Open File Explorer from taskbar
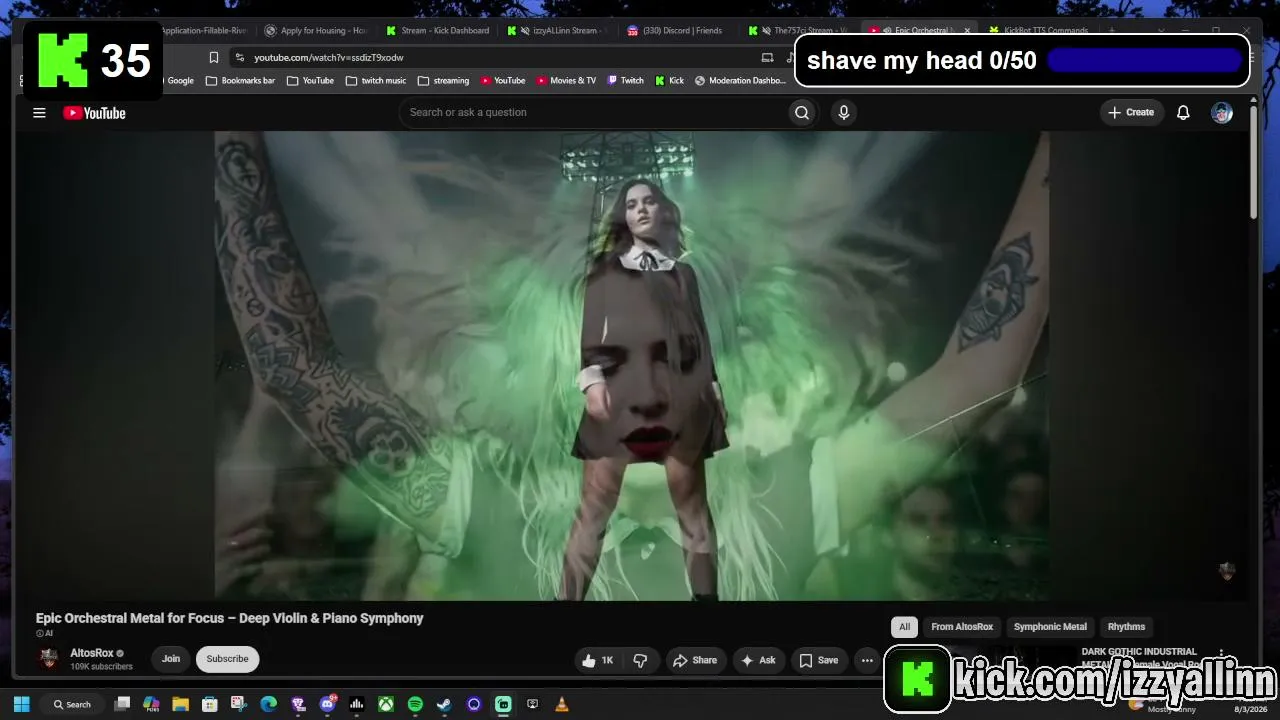This screenshot has height=720, width=1280. coord(180,704)
